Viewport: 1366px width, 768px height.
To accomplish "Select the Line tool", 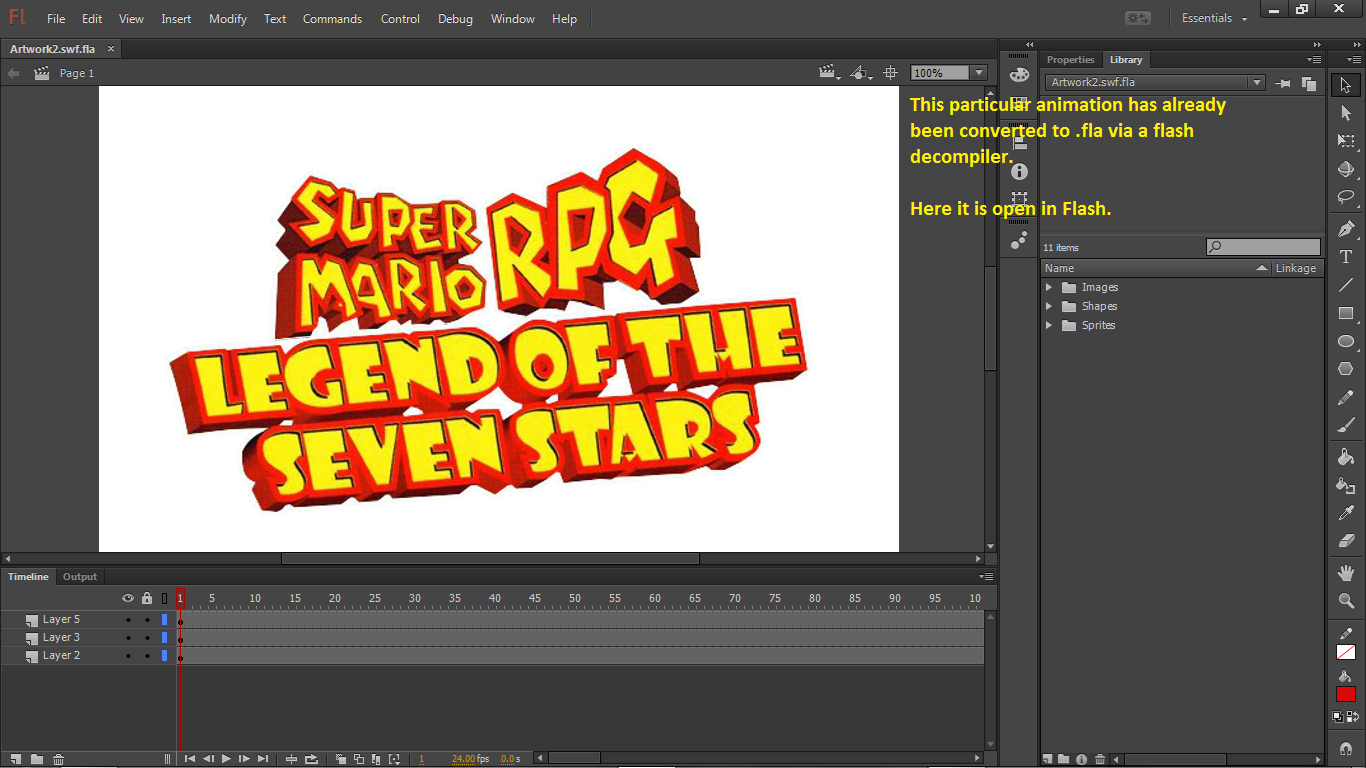I will coord(1346,285).
